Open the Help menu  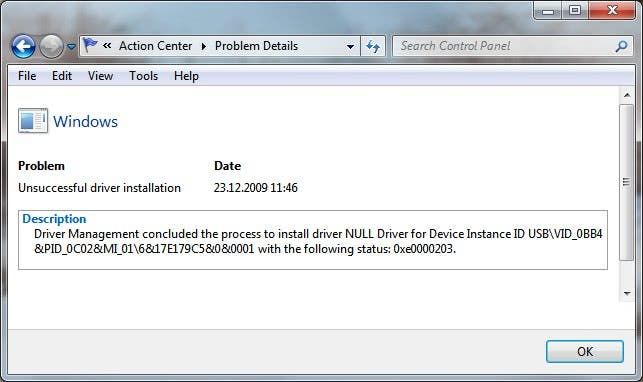(x=186, y=76)
